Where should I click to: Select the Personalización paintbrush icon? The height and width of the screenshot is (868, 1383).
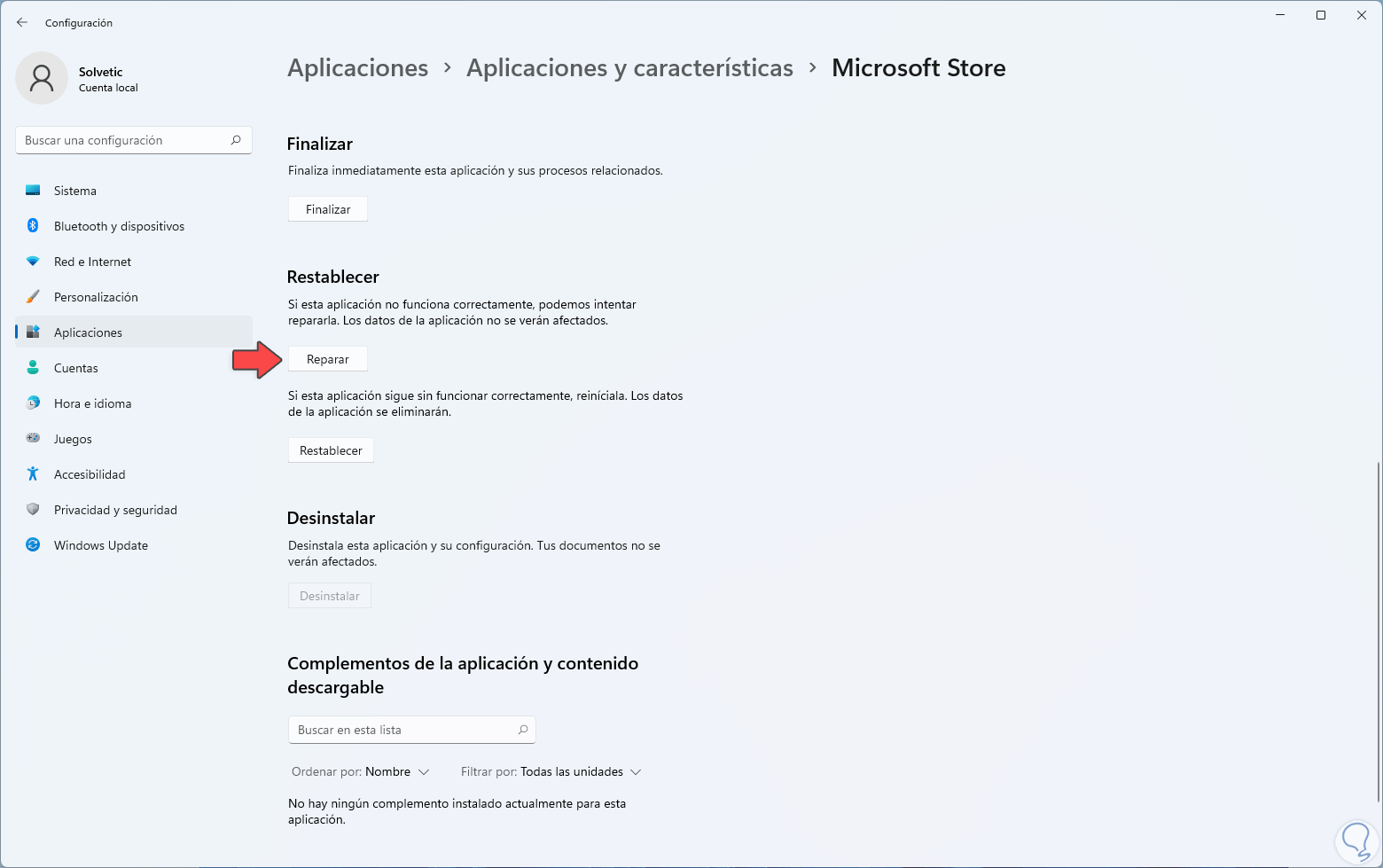pos(33,297)
